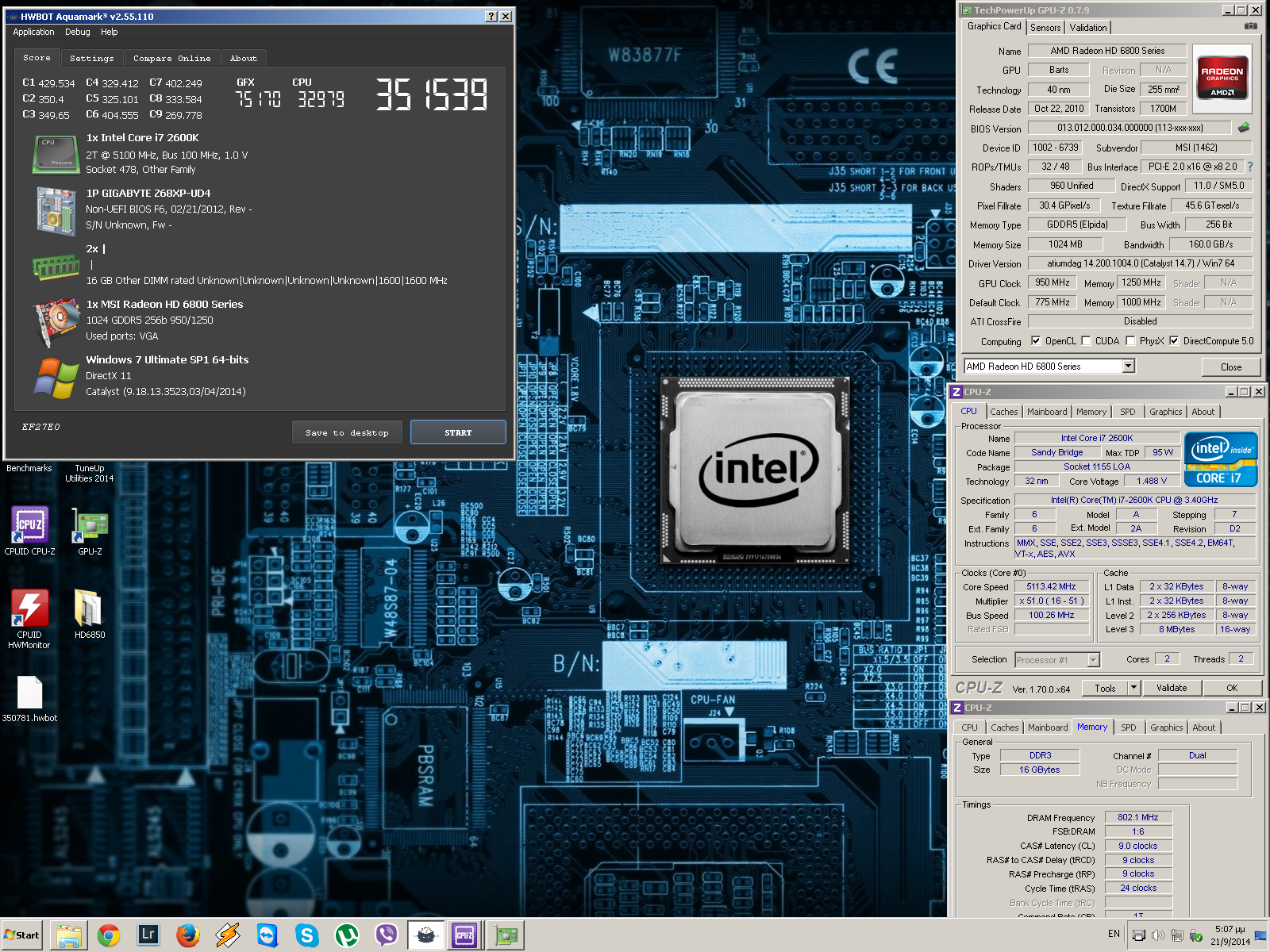This screenshot has height=952, width=1270.
Task: Click the taskbar clock showing 21/9/2014
Action: tap(1230, 935)
